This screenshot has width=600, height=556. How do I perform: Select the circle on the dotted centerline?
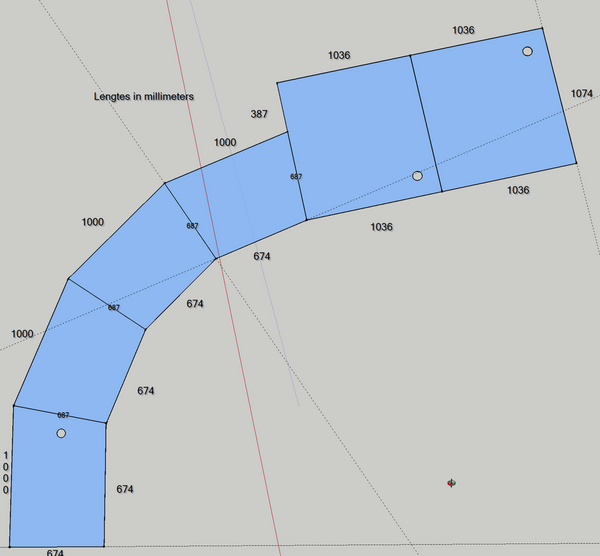click(x=418, y=176)
